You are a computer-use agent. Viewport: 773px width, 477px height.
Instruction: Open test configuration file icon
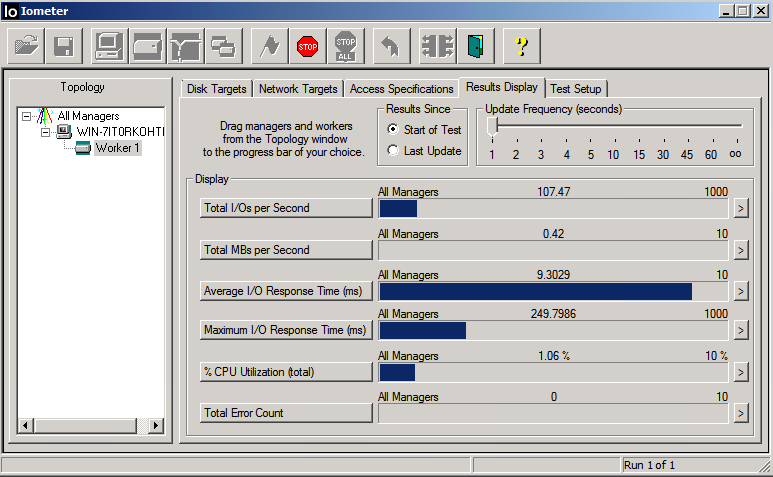(26, 46)
